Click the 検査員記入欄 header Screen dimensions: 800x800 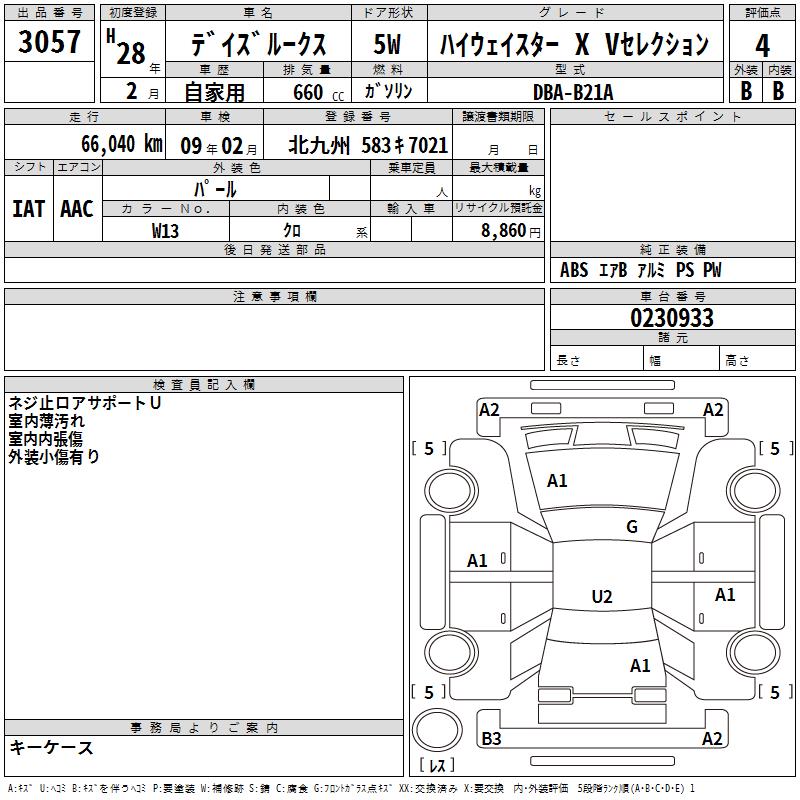[204, 385]
